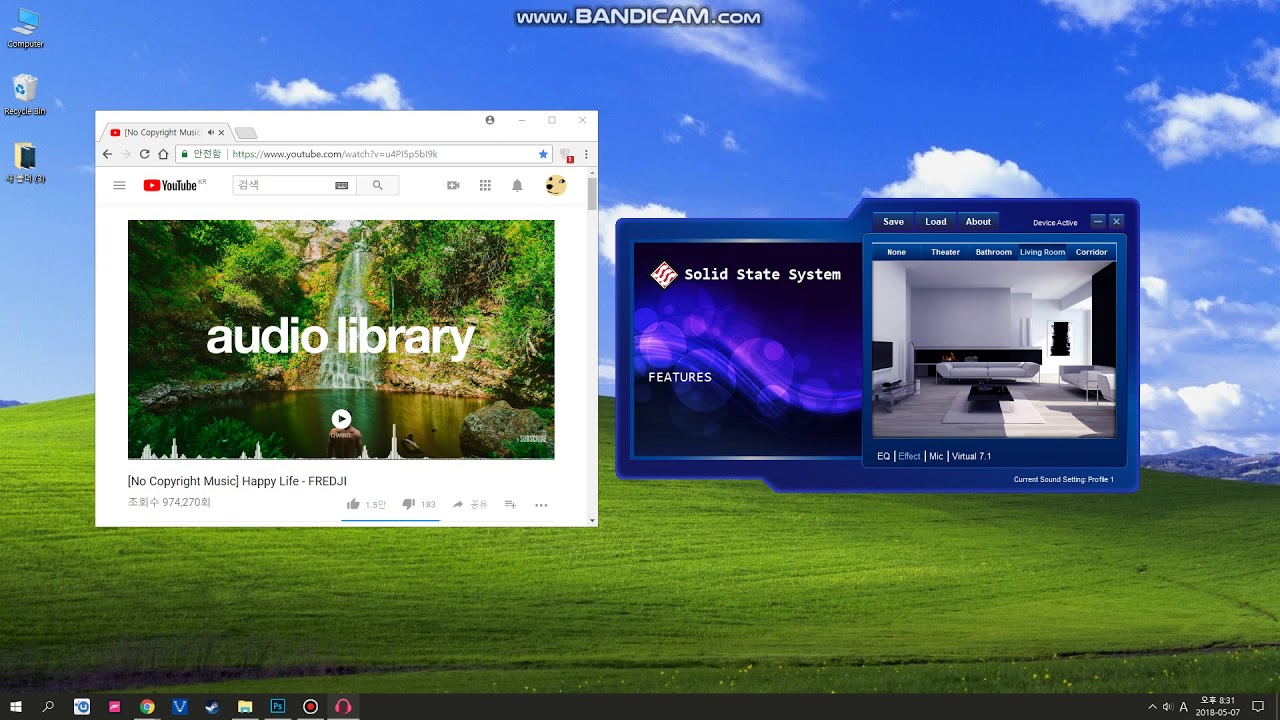The image size is (1280, 720).
Task: Open File Explorer from the taskbar
Action: click(245, 706)
